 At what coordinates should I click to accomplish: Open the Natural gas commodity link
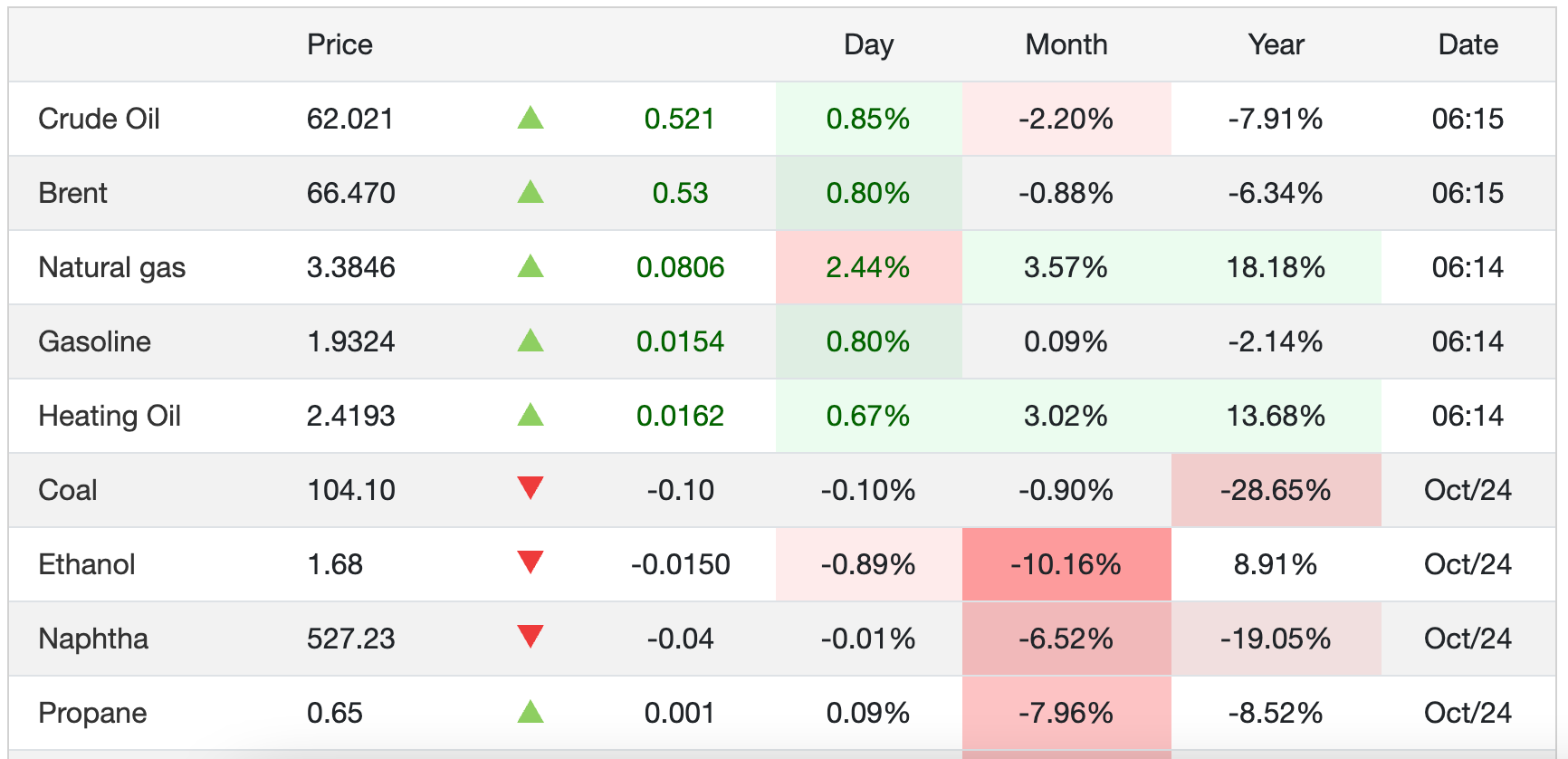[111, 267]
